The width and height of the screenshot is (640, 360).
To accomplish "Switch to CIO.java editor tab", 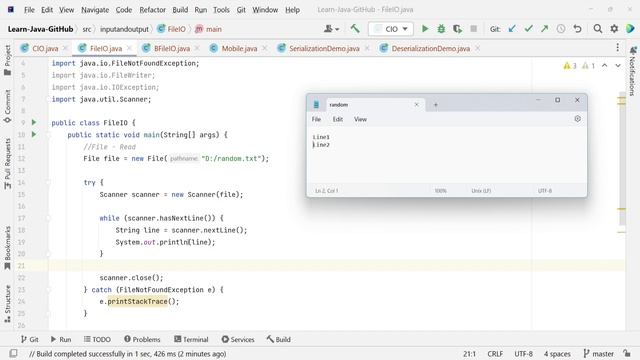I will 45,48.
